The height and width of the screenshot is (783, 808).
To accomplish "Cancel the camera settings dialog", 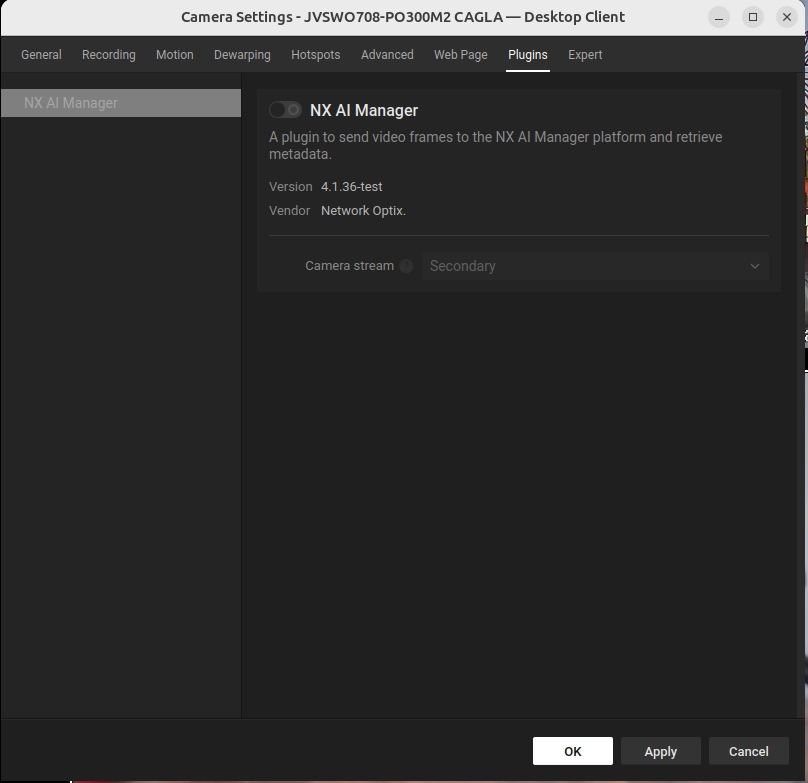I will [748, 751].
